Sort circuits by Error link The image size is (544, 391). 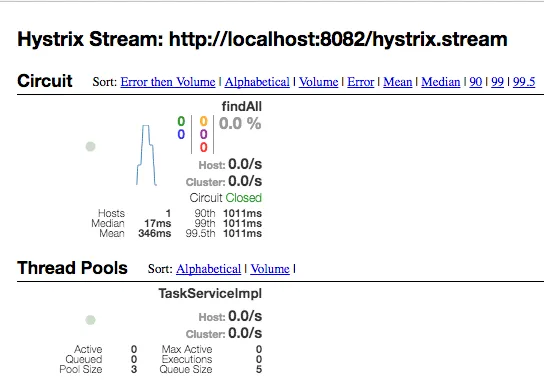pyautogui.click(x=361, y=82)
